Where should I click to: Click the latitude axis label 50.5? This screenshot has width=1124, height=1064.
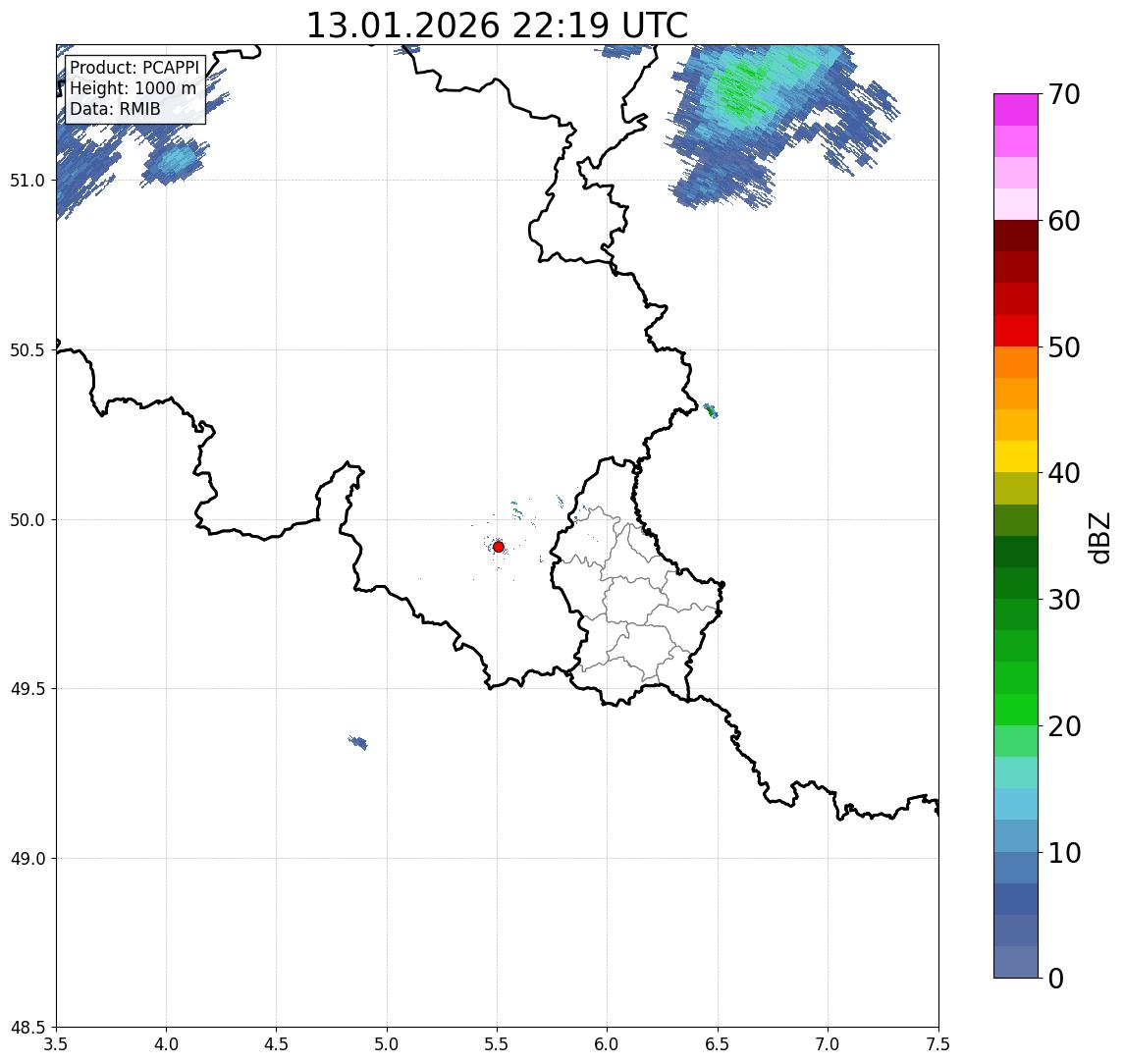pyautogui.click(x=27, y=350)
